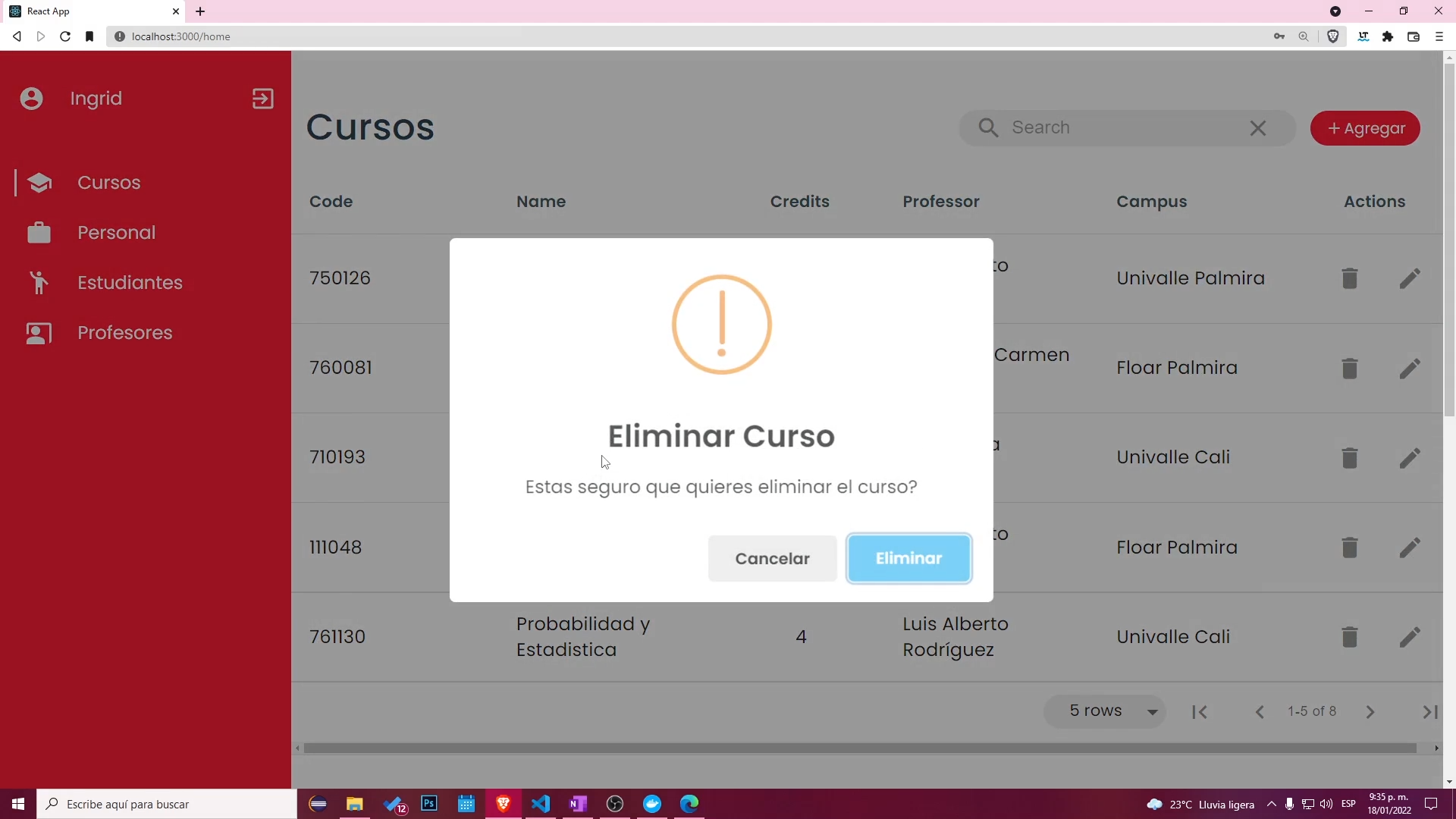Viewport: 1456px width, 819px height.
Task: Click the user avatar icon beside Ingrid
Action: pyautogui.click(x=32, y=99)
